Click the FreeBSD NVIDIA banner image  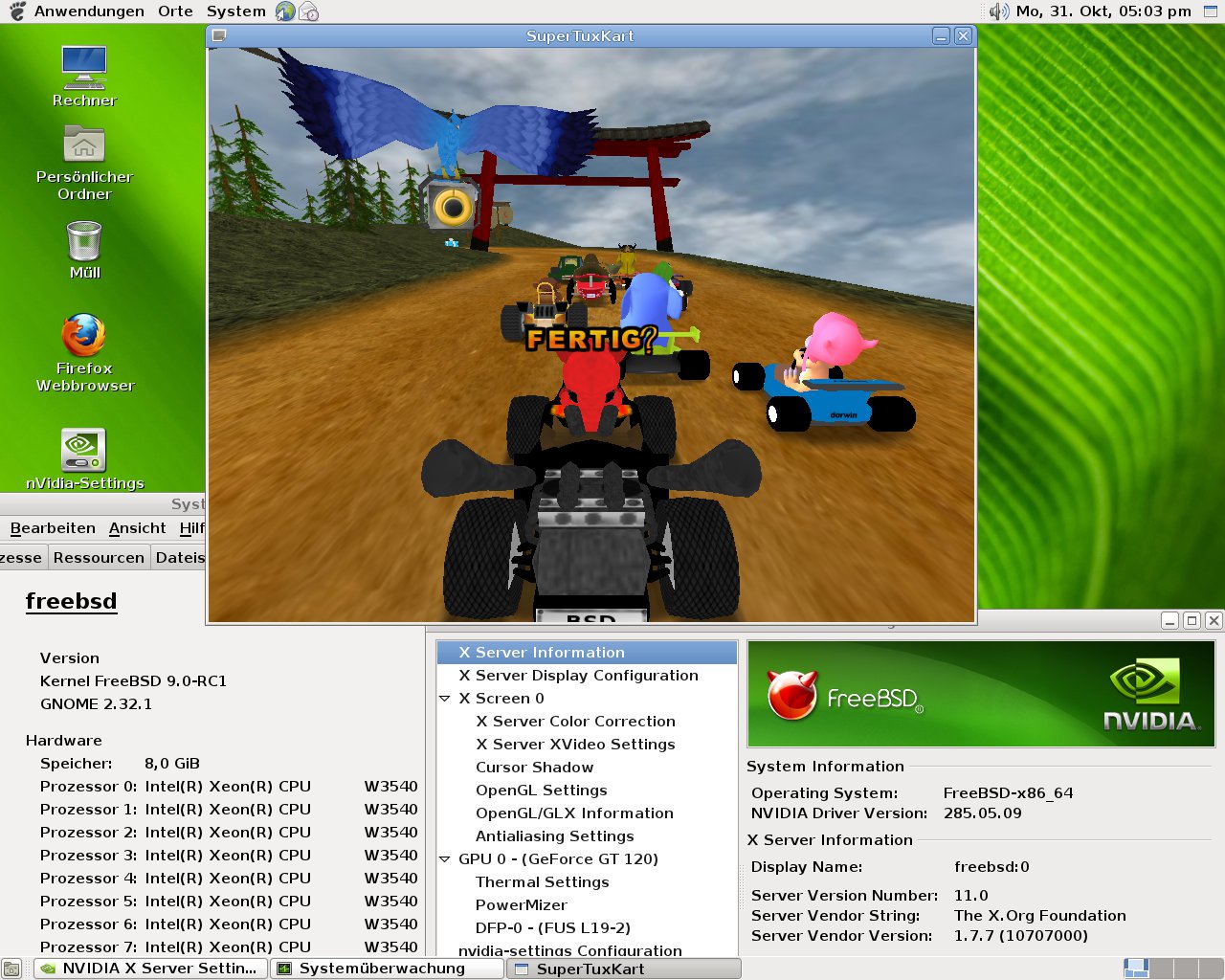[981, 694]
